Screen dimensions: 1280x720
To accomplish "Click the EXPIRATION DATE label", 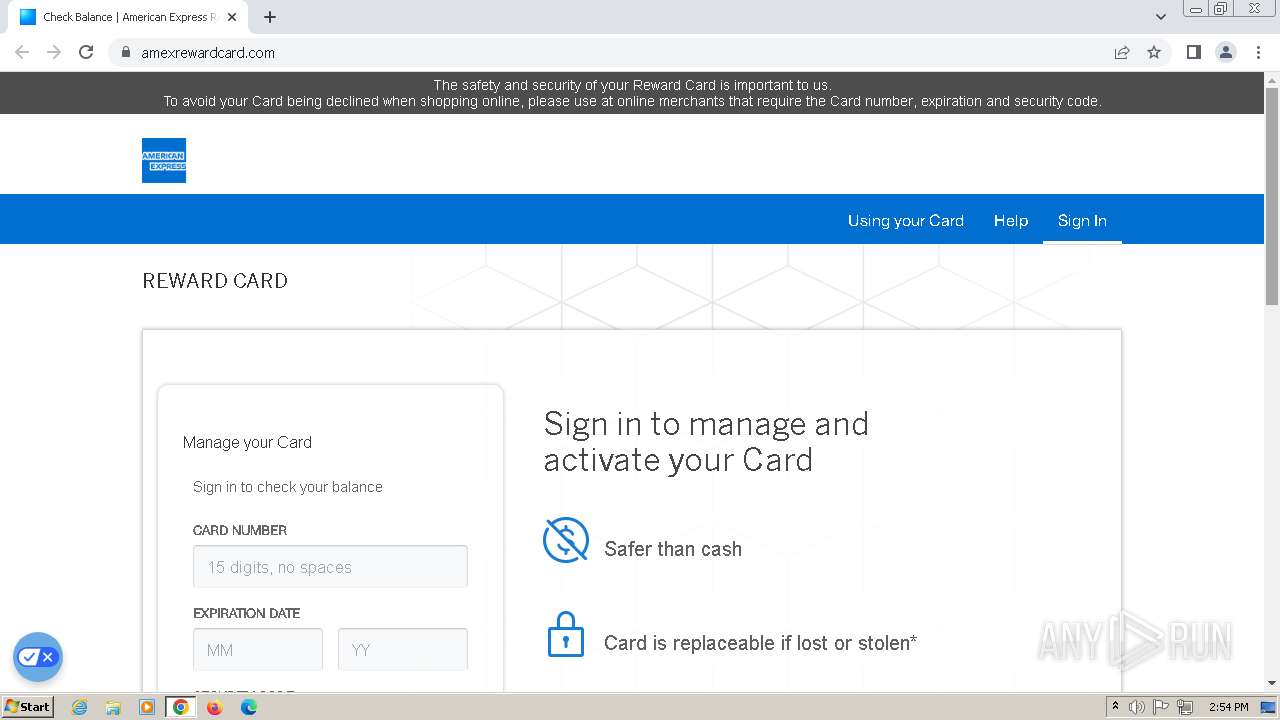I will pyautogui.click(x=246, y=613).
